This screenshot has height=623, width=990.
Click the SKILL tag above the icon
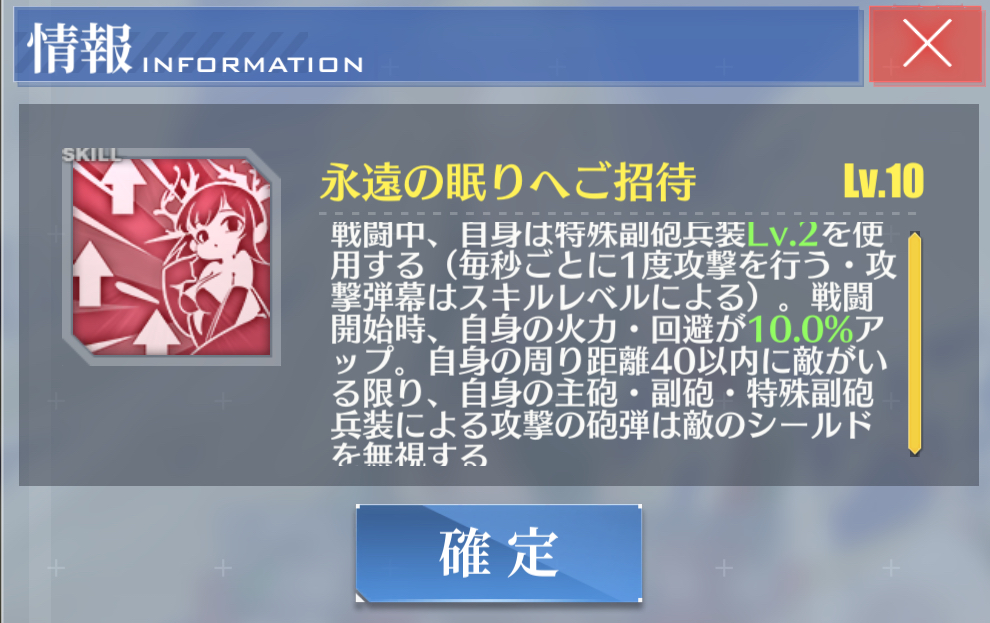pyautogui.click(x=92, y=154)
